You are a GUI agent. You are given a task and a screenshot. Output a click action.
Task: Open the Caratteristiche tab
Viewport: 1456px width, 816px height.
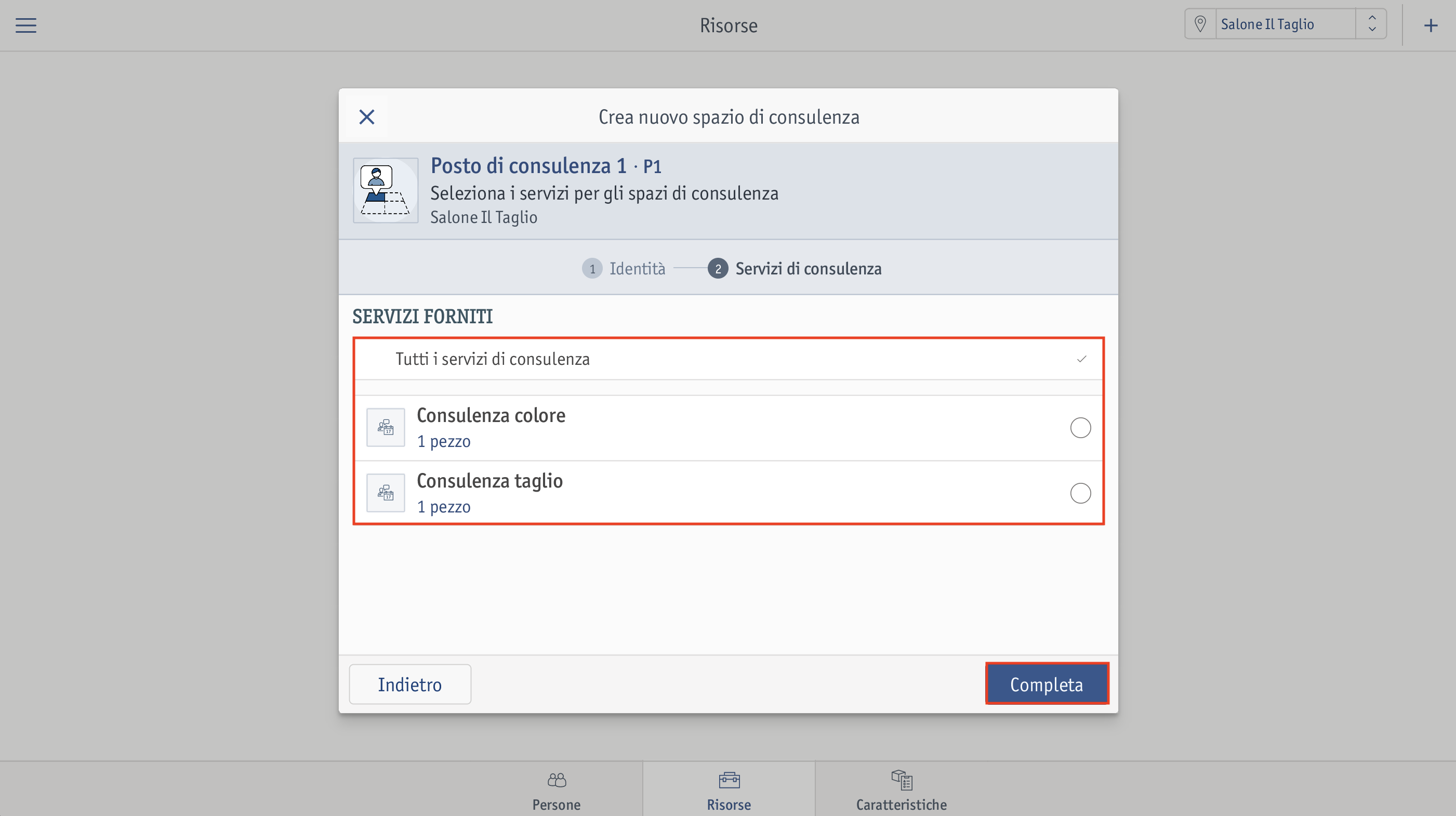click(901, 790)
